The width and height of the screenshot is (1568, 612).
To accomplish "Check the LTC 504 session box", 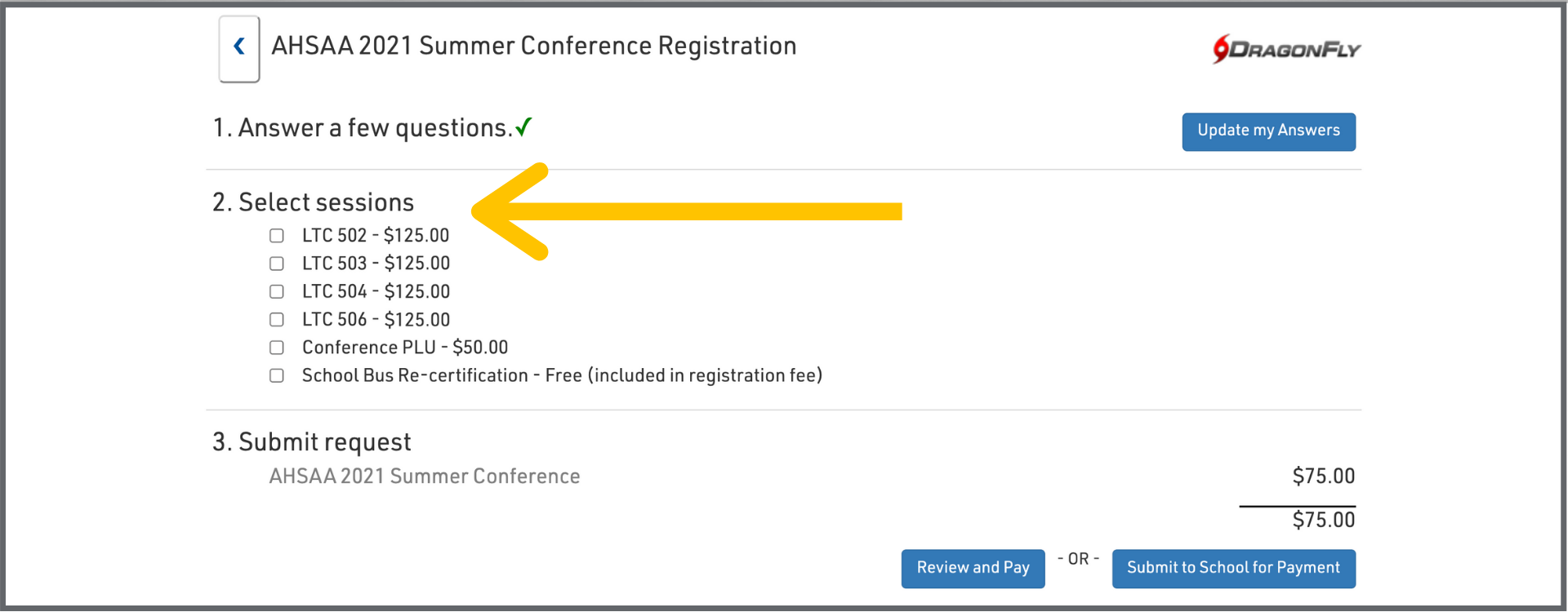I will 277,292.
